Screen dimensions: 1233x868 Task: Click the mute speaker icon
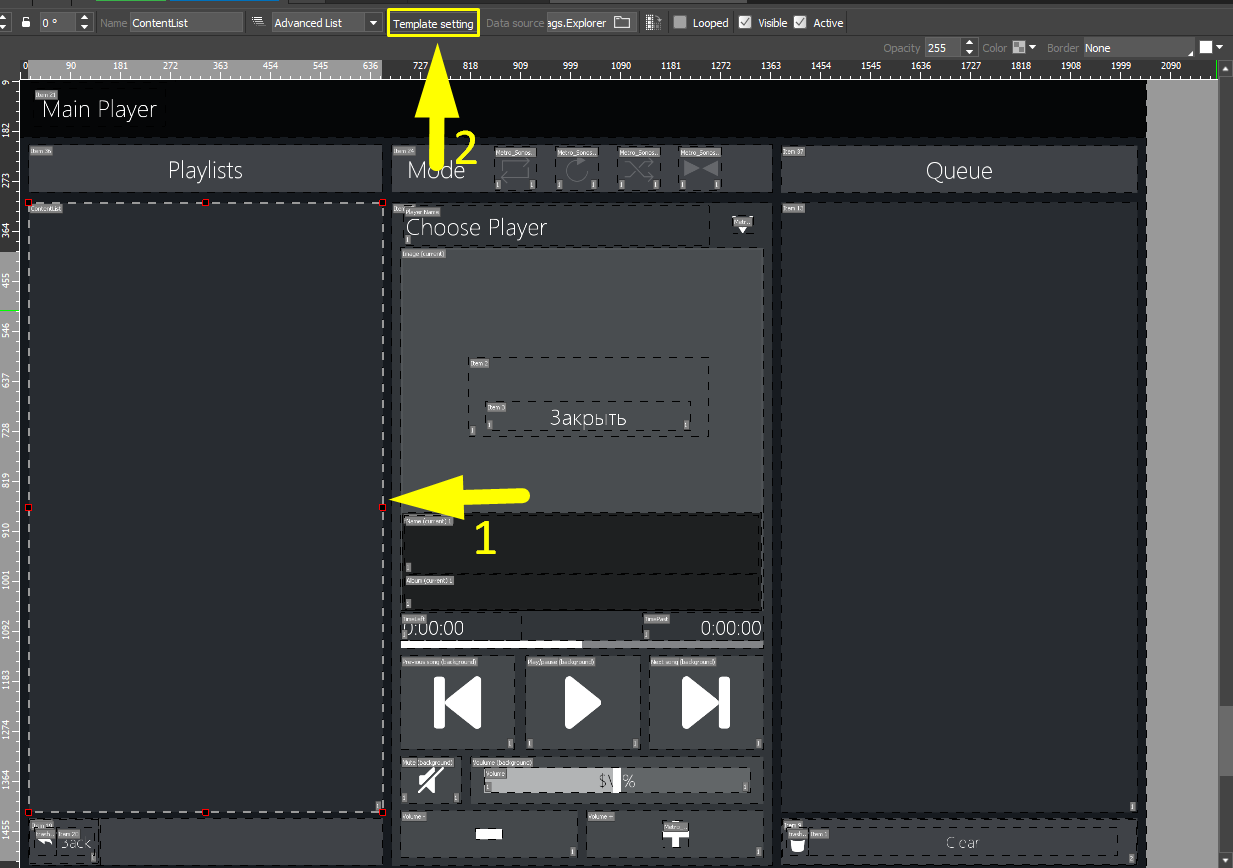[x=430, y=780]
